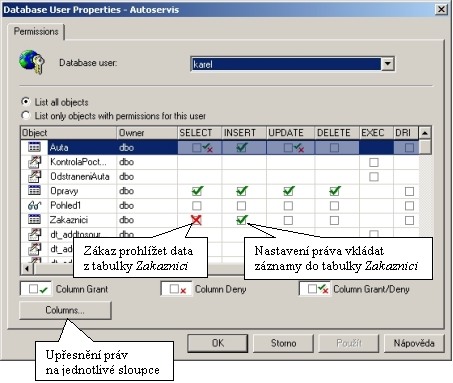Toggle UPDATE permission for Pohled1
This screenshot has height=383, width=453.
click(x=288, y=206)
